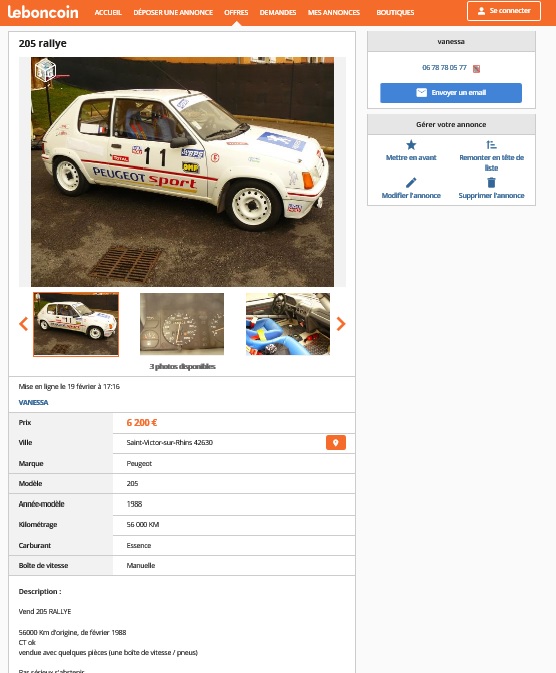Click the pencil icon to modify the listing
Viewport: 556px width, 673px height.
pyautogui.click(x=411, y=182)
